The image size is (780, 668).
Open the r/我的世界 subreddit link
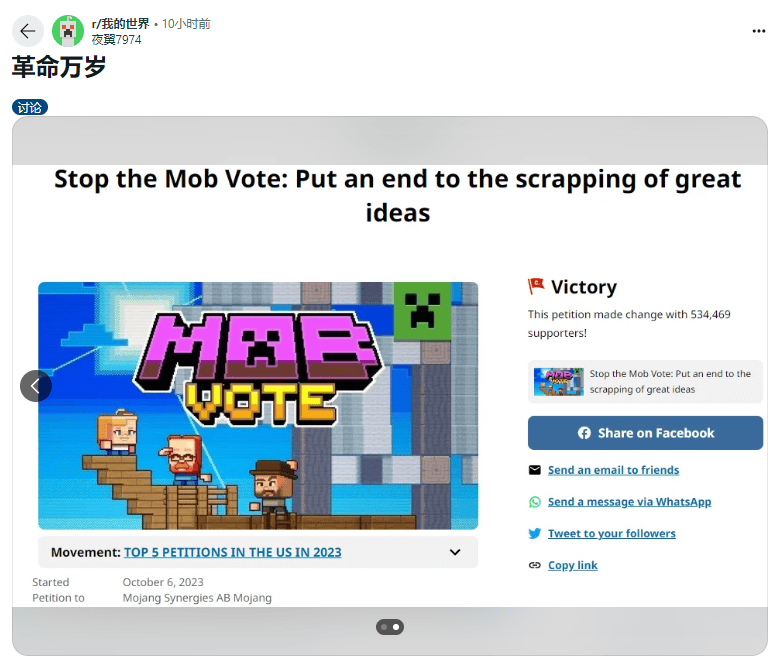click(x=120, y=23)
